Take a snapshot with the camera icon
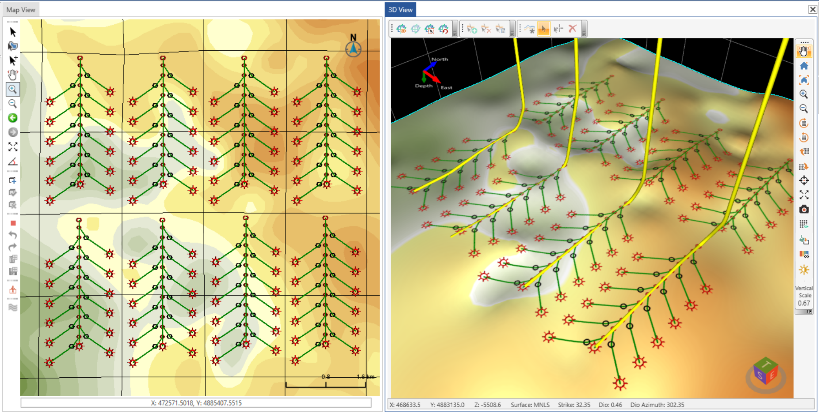Screen dimensions: 819x413 pyautogui.click(x=804, y=209)
